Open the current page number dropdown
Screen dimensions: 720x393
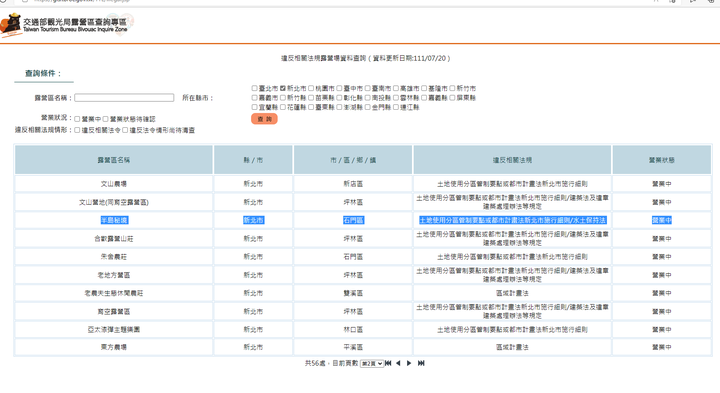(x=371, y=364)
